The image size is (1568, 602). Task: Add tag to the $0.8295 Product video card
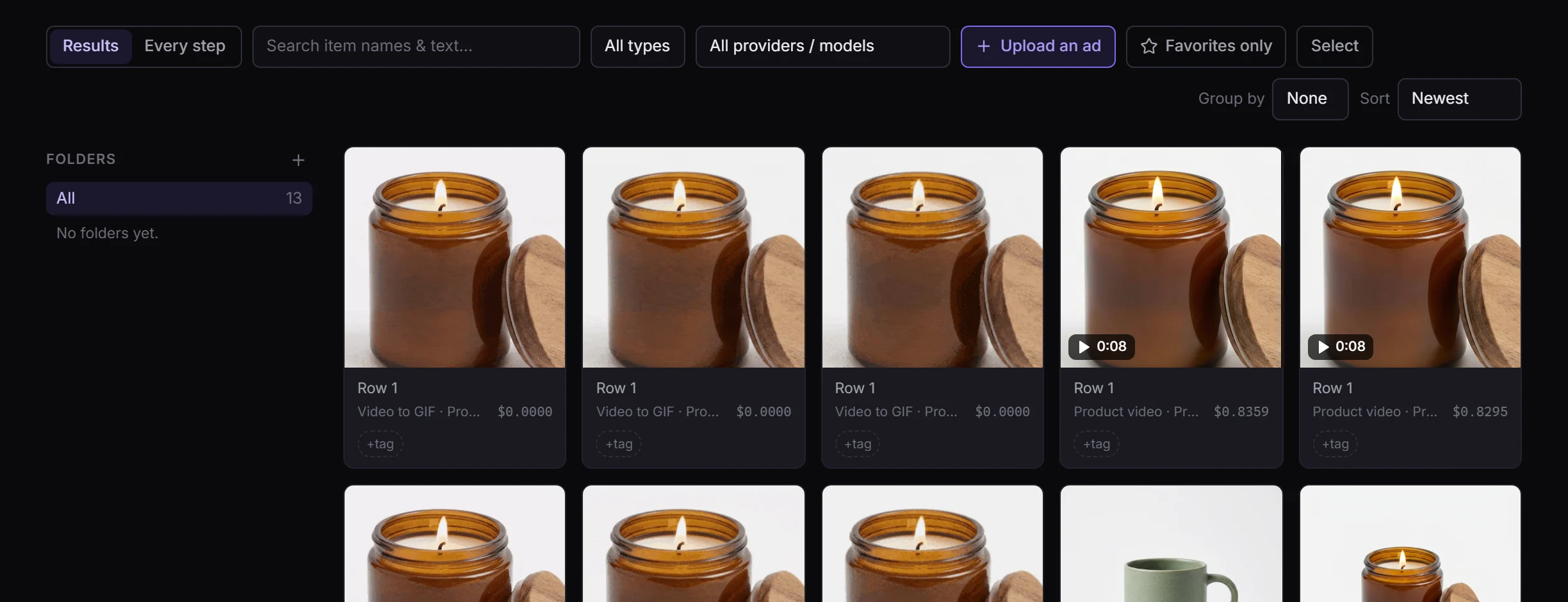(1335, 444)
